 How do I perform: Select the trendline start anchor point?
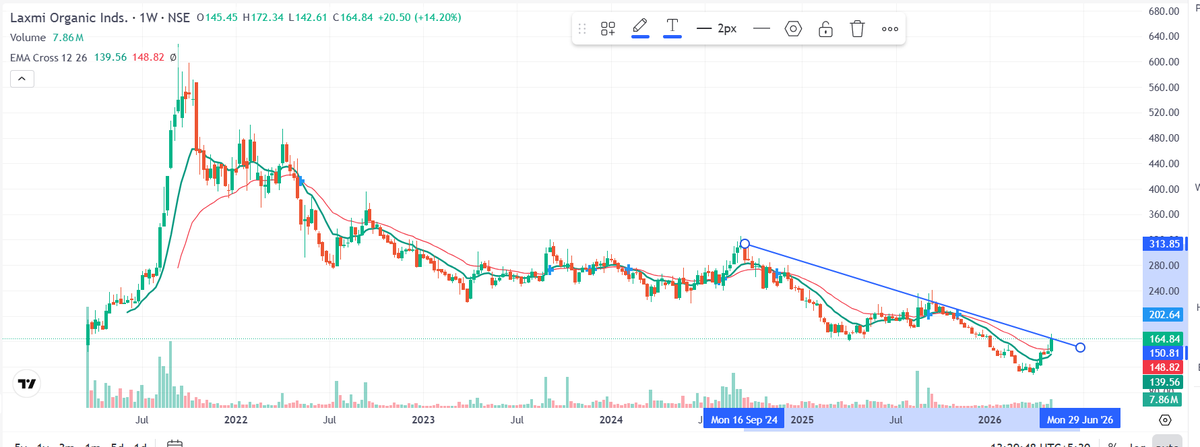[x=744, y=244]
